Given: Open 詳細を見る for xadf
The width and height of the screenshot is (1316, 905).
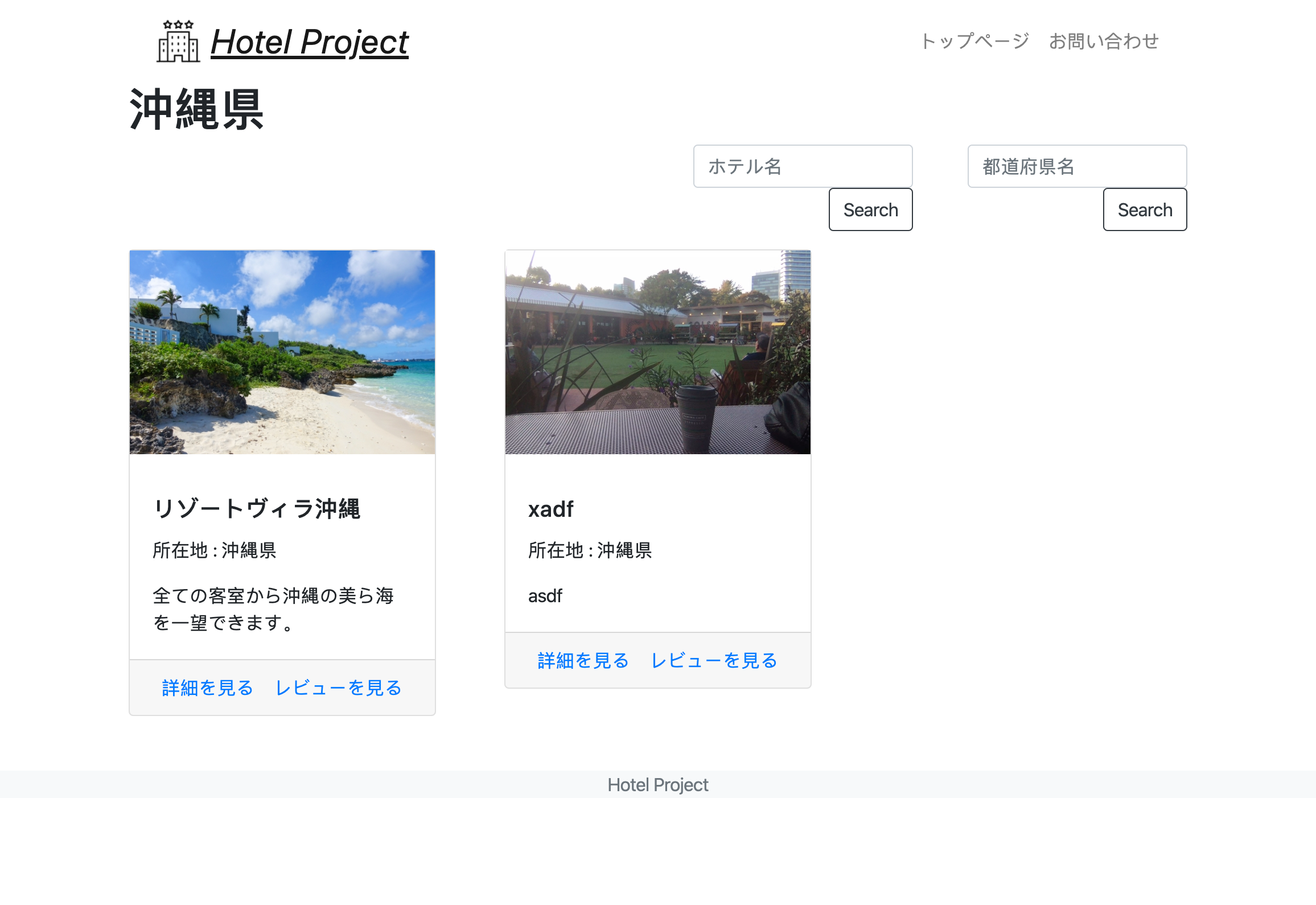Looking at the screenshot, I should [582, 660].
